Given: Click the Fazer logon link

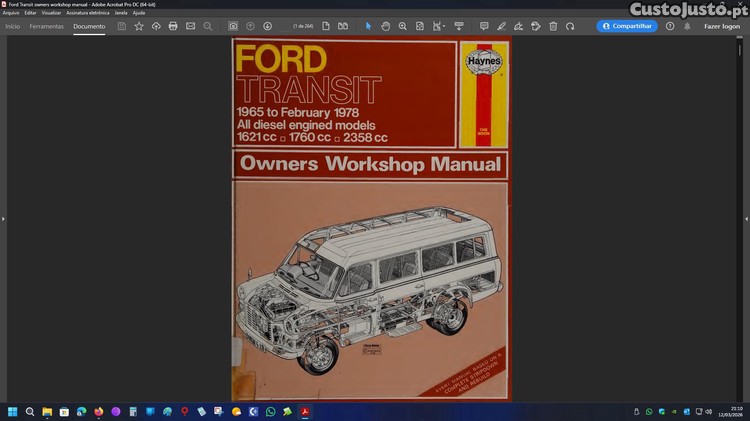Looking at the screenshot, I should coord(722,26).
